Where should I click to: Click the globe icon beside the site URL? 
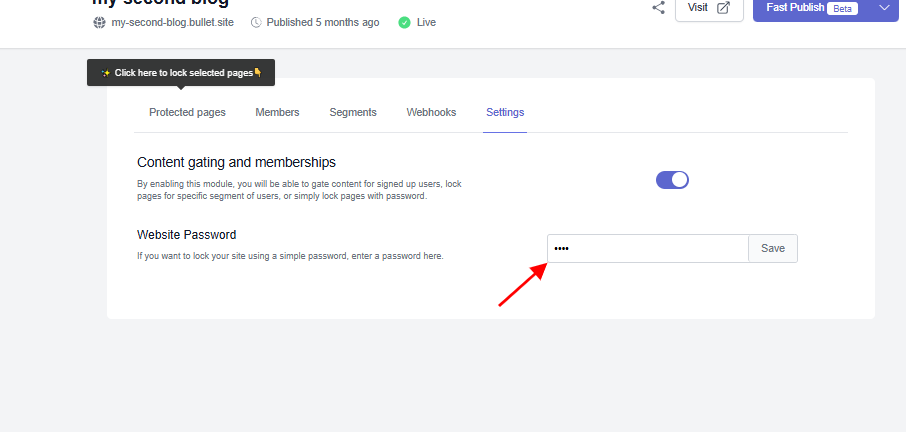(99, 22)
